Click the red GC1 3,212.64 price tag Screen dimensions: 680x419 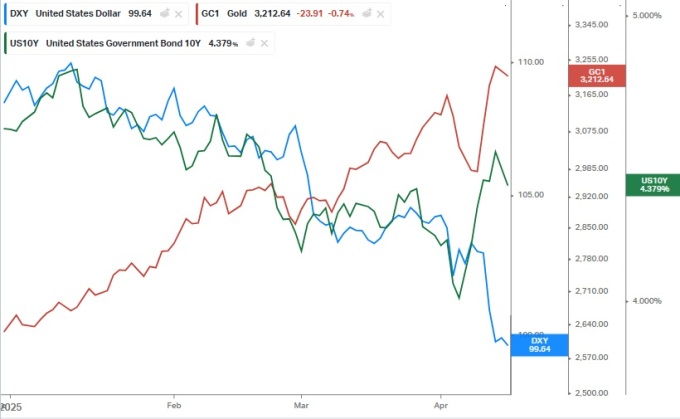[596, 76]
